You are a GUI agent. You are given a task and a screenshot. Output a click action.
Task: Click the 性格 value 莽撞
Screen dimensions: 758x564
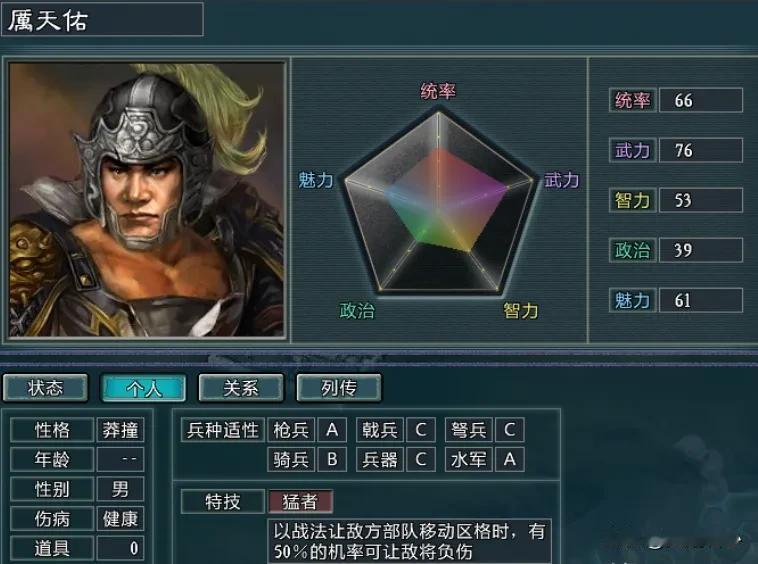[x=120, y=430]
